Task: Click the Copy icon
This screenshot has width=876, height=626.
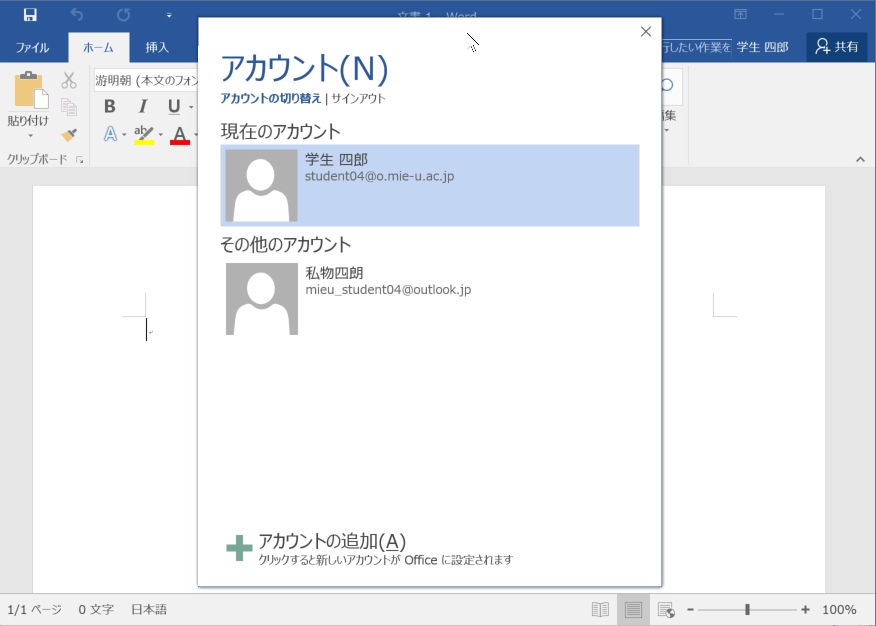Action: (69, 107)
